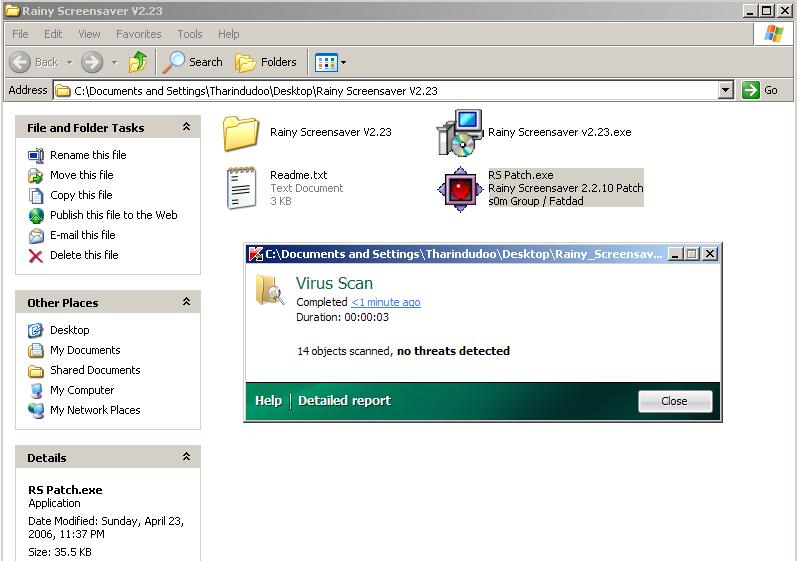Screen dimensions: 797x561
Task: Open Detailed report in Virus Scan dialog
Action: 345,400
